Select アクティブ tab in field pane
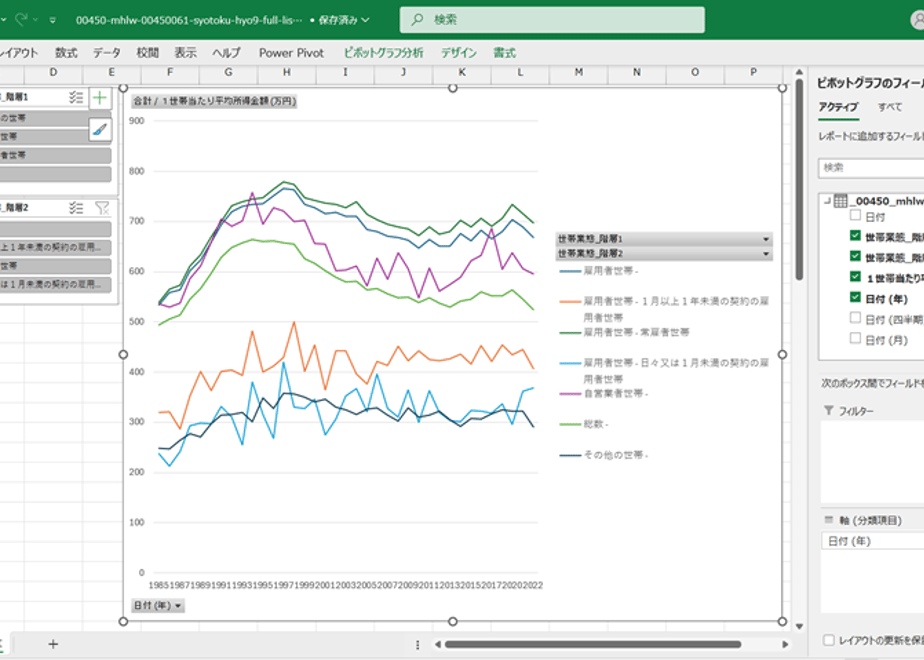Screen dimensions: 924x660 point(838,107)
